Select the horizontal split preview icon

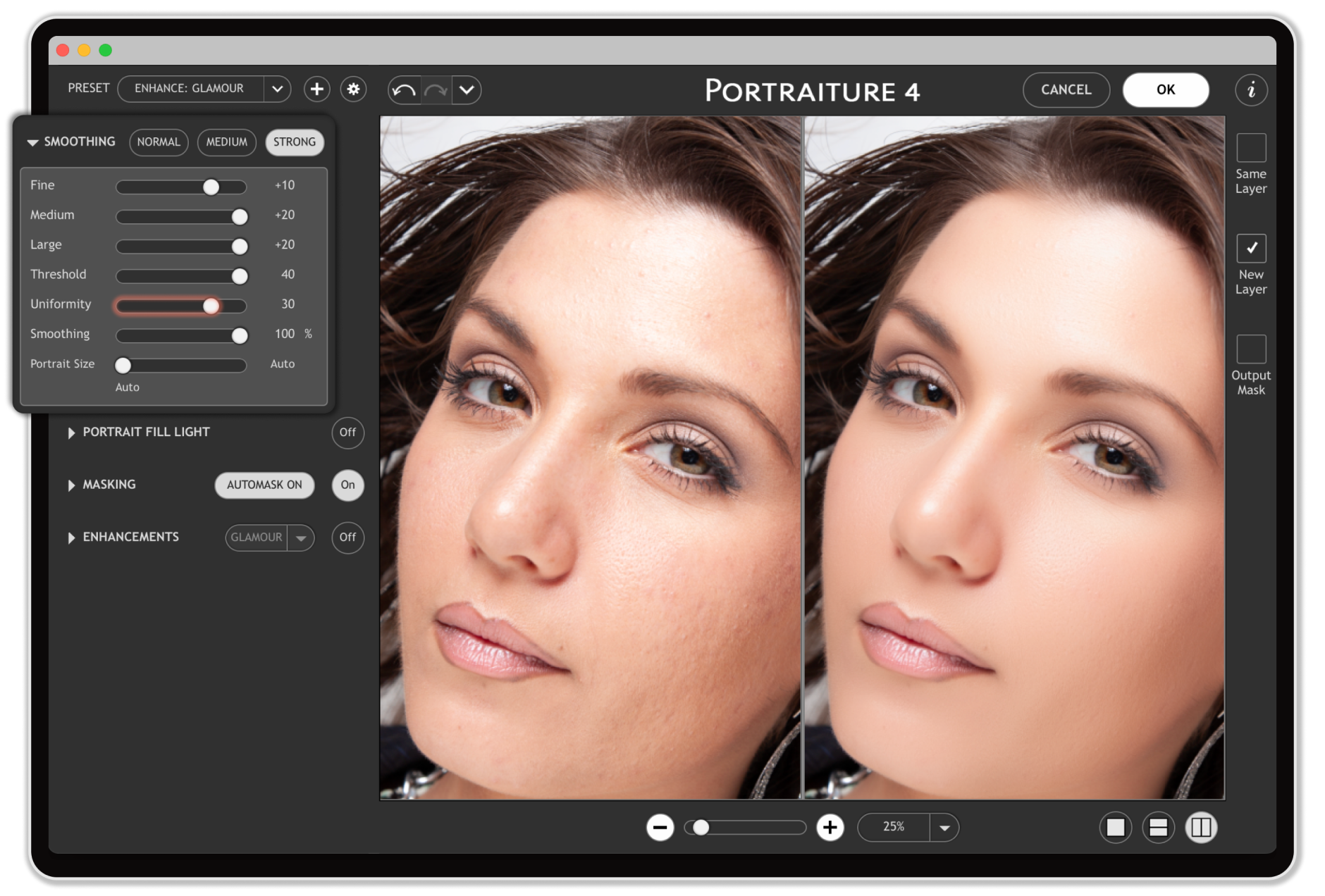1159,827
